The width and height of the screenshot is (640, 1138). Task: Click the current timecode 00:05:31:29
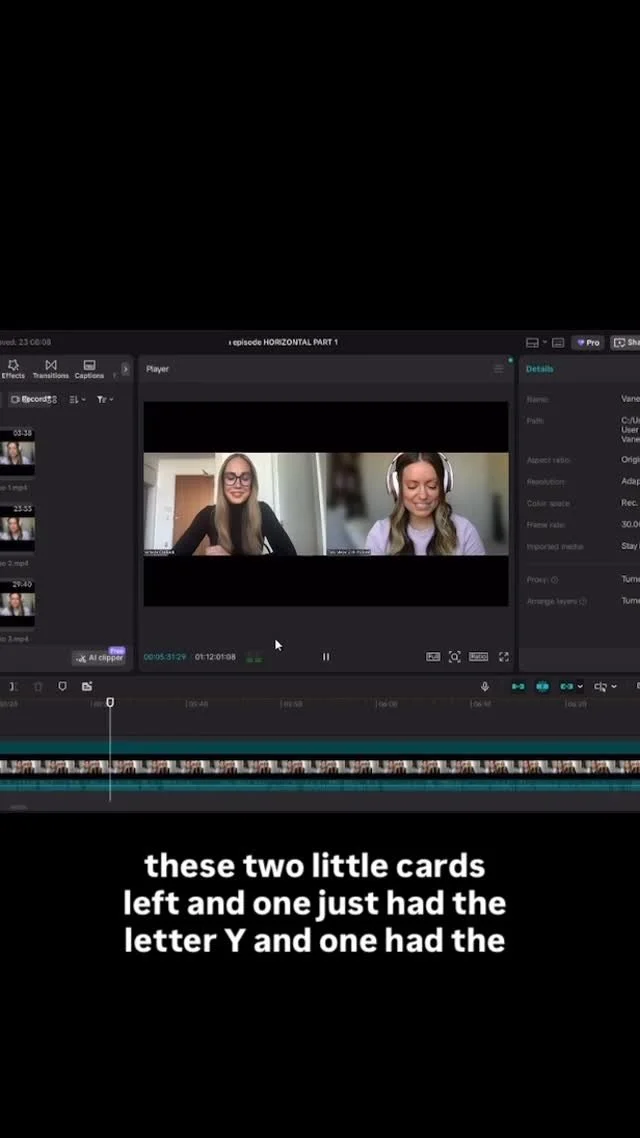pyautogui.click(x=165, y=657)
